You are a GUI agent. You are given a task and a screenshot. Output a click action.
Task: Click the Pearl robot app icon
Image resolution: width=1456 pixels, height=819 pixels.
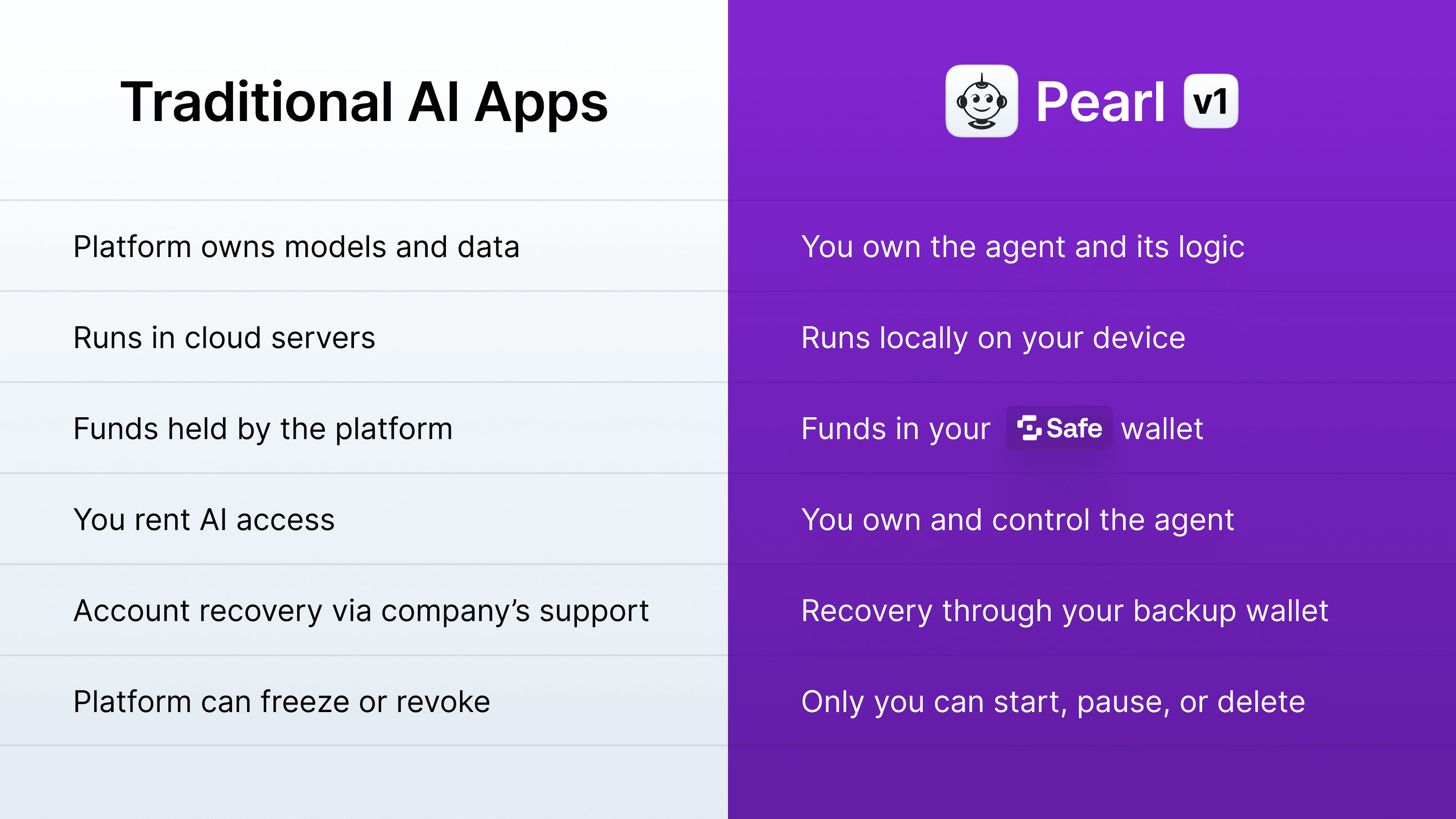tap(981, 101)
